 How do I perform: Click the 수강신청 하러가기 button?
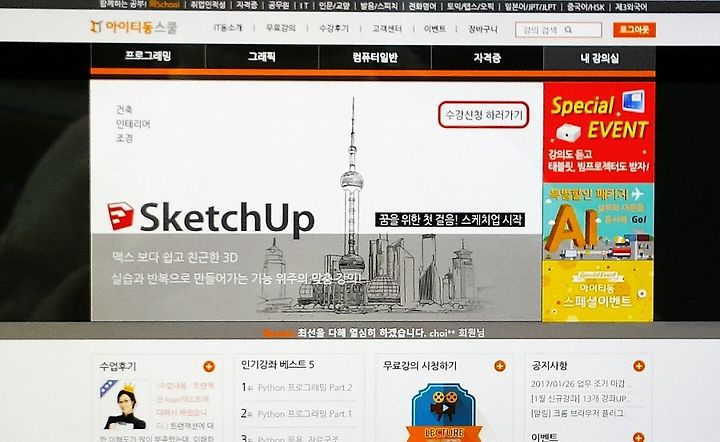coord(484,115)
